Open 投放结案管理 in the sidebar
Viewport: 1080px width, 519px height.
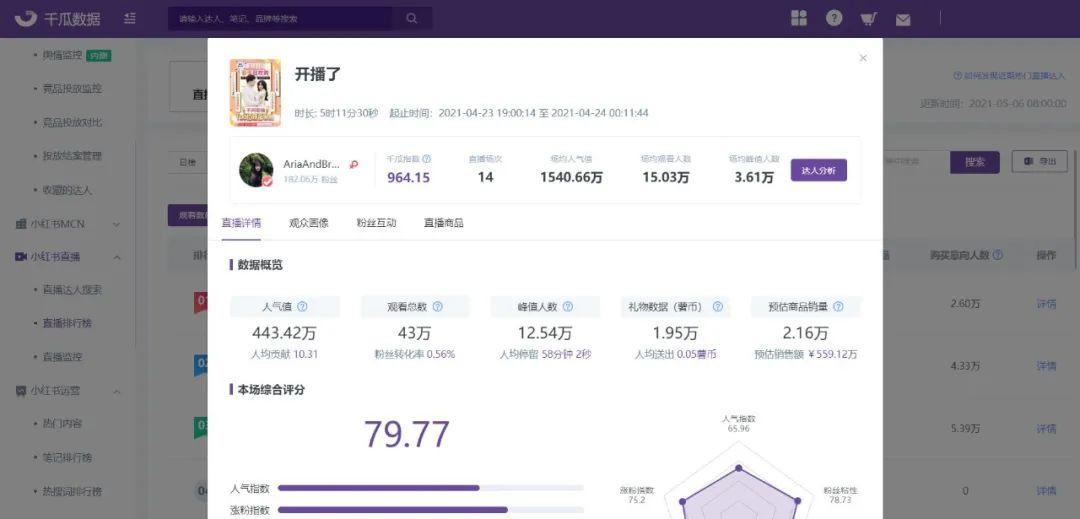72,156
